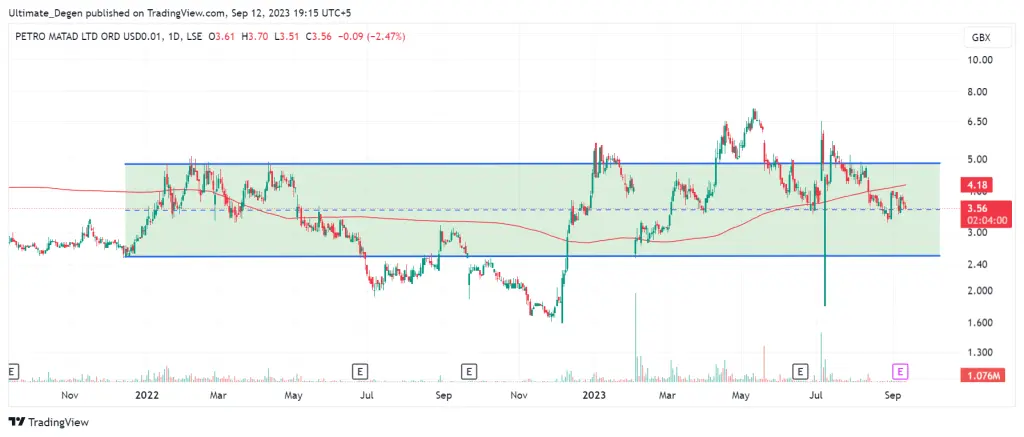Click the O3.61 open value
This screenshot has width=1024, height=437.
point(222,37)
